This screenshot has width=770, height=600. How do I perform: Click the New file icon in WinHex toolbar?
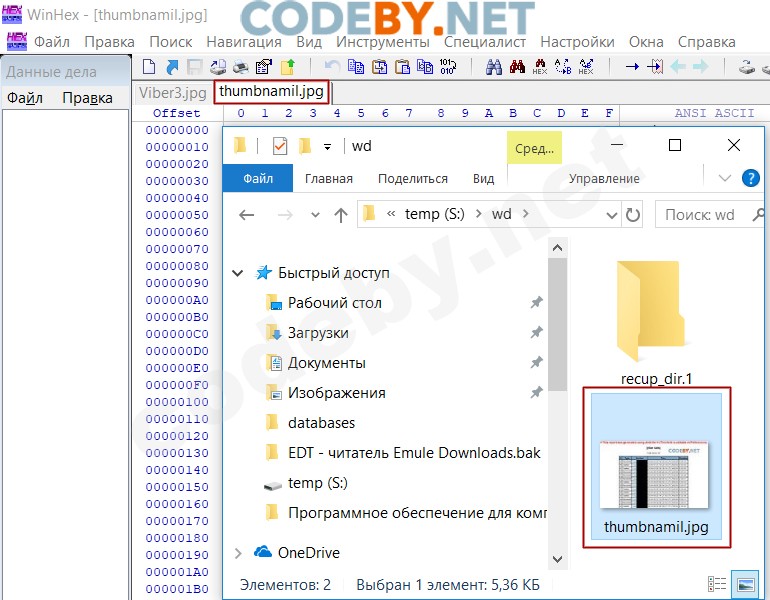point(149,67)
